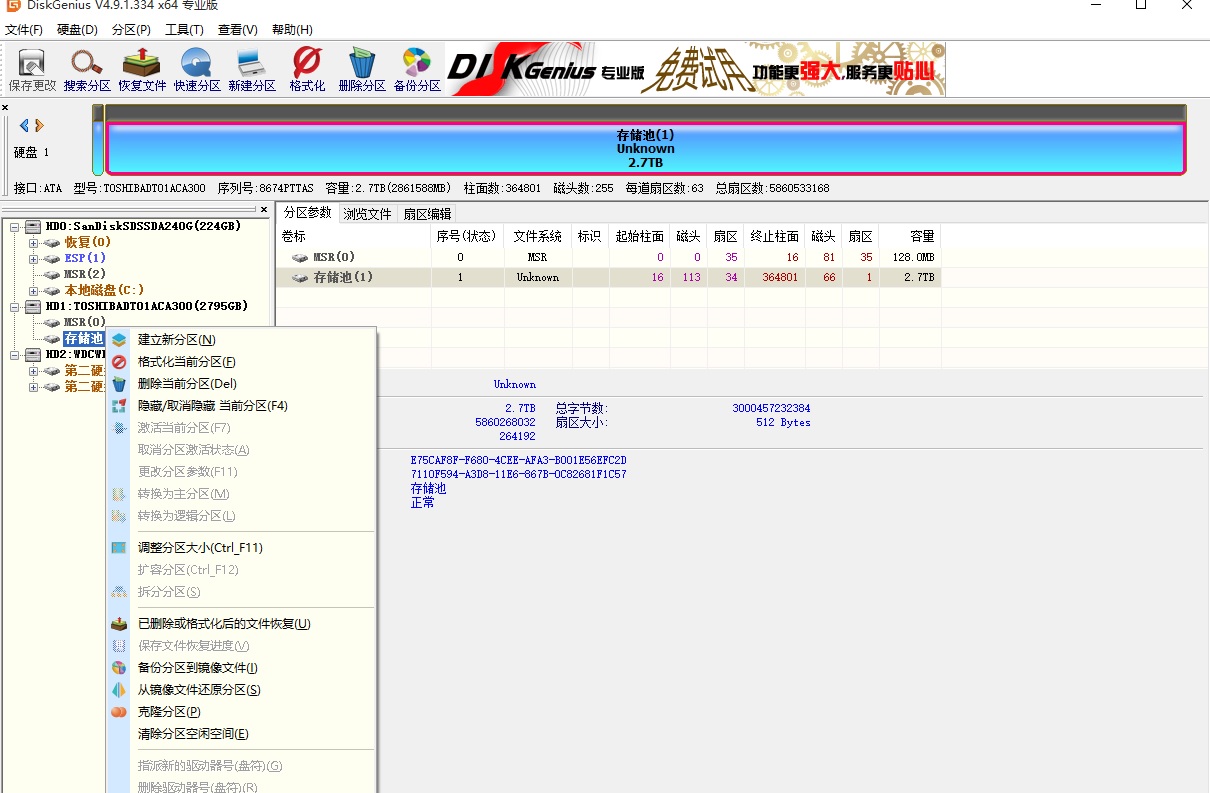Click the red prohibition icon beside 格式化当前分区
The width and height of the screenshot is (1210, 793).
[x=119, y=362]
